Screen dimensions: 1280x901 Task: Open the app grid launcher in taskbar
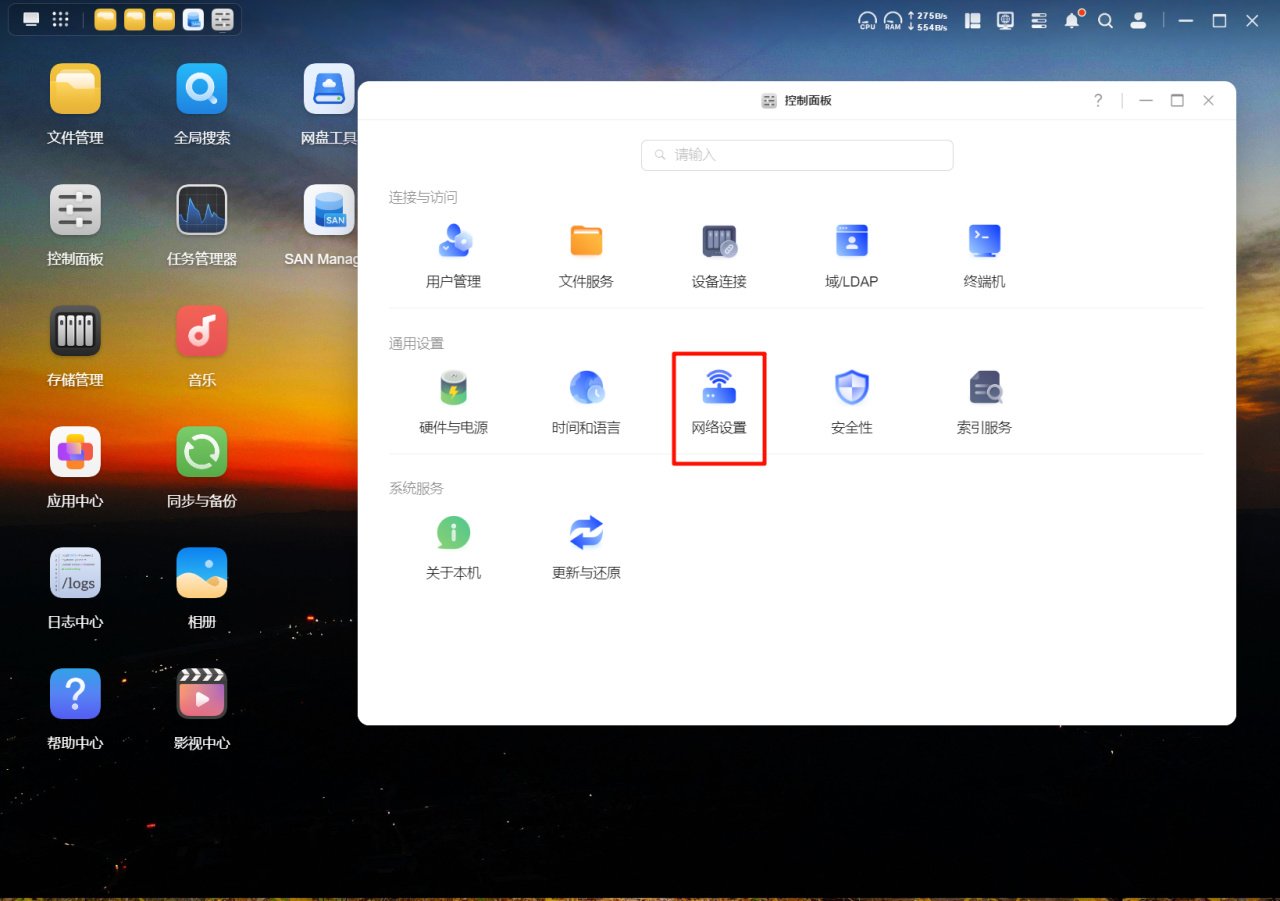click(x=61, y=19)
